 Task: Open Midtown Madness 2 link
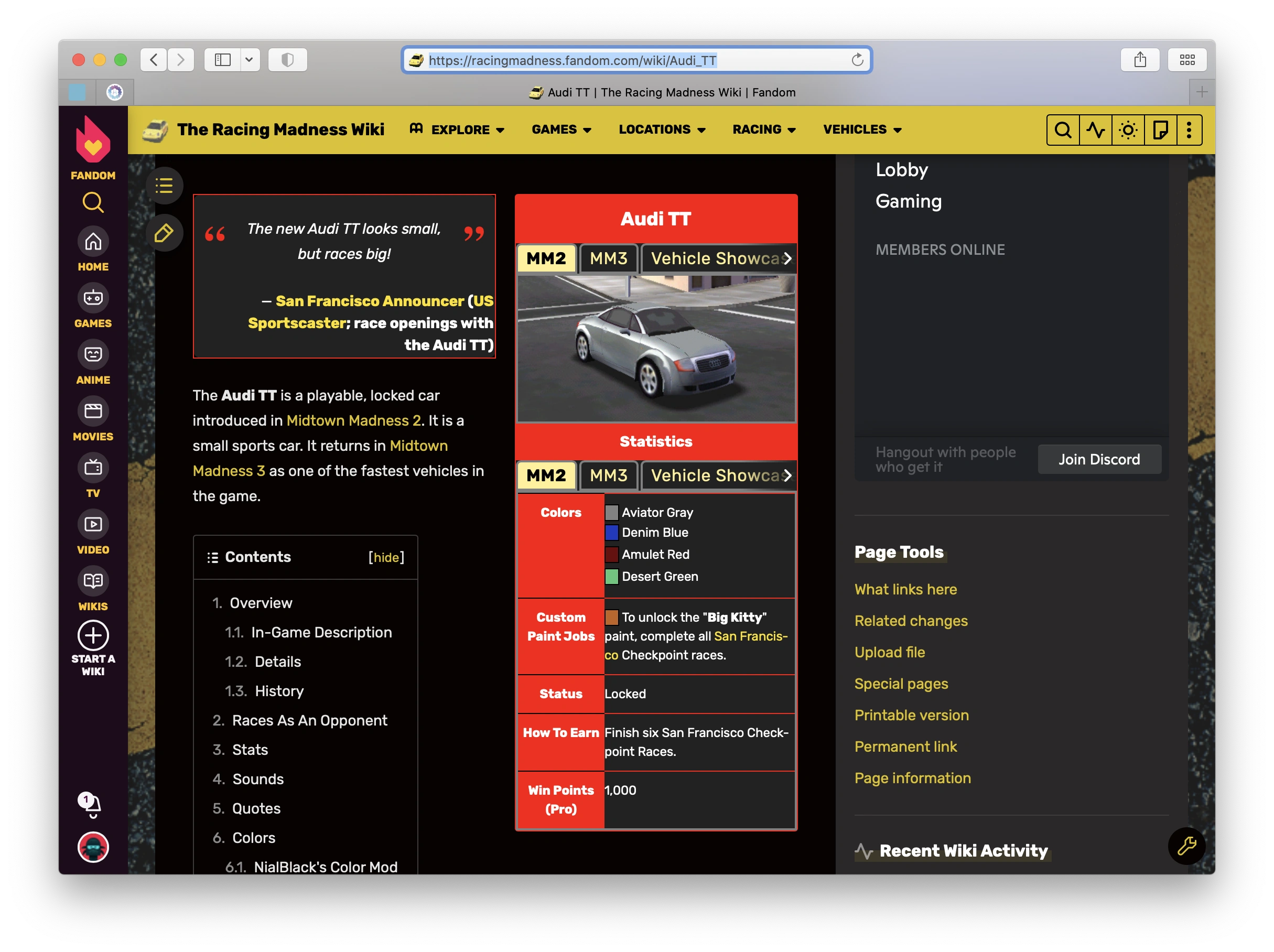coord(353,420)
